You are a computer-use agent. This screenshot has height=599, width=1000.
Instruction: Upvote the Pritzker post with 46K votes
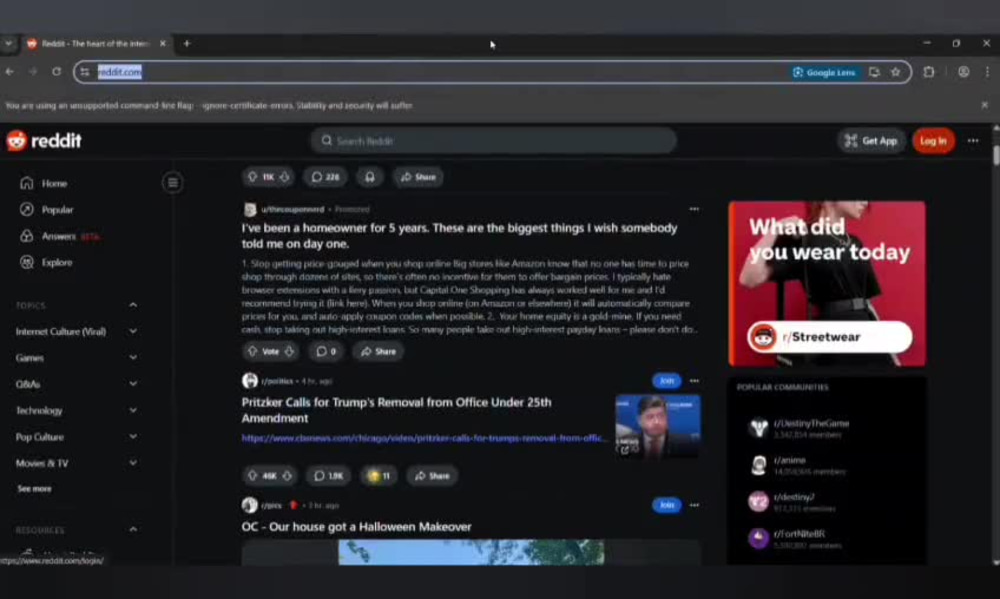(253, 476)
